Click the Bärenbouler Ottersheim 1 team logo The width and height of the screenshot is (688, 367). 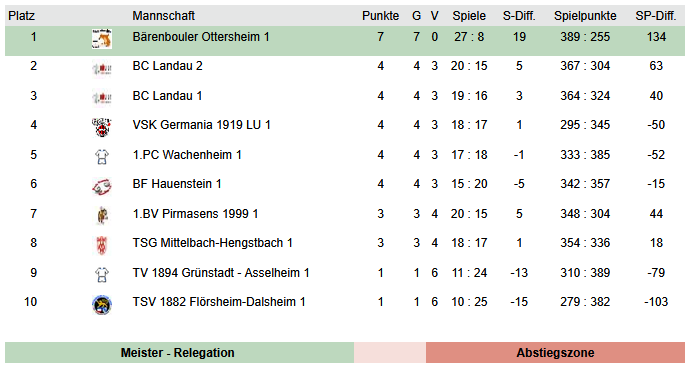(x=102, y=39)
